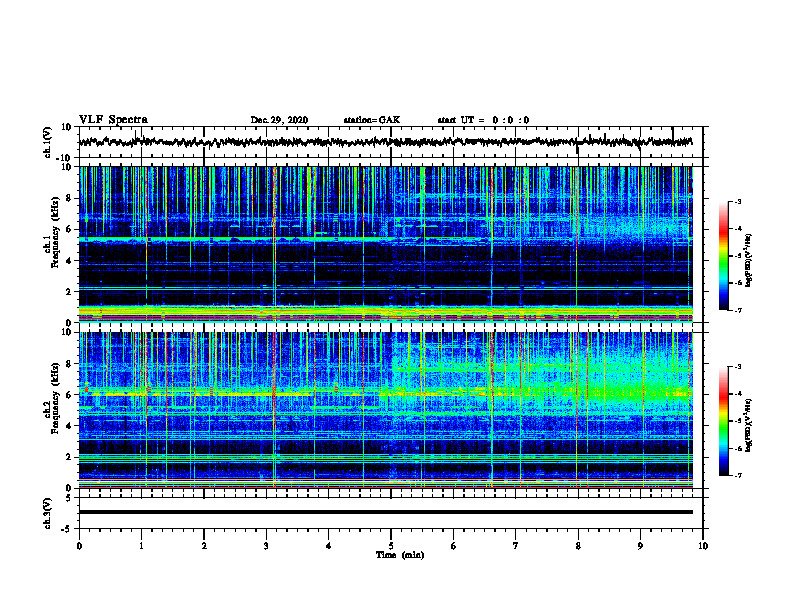Image resolution: width=792 pixels, height=612 pixels.
Task: Click the "VLF Spectra" plot title
Action: 113,120
